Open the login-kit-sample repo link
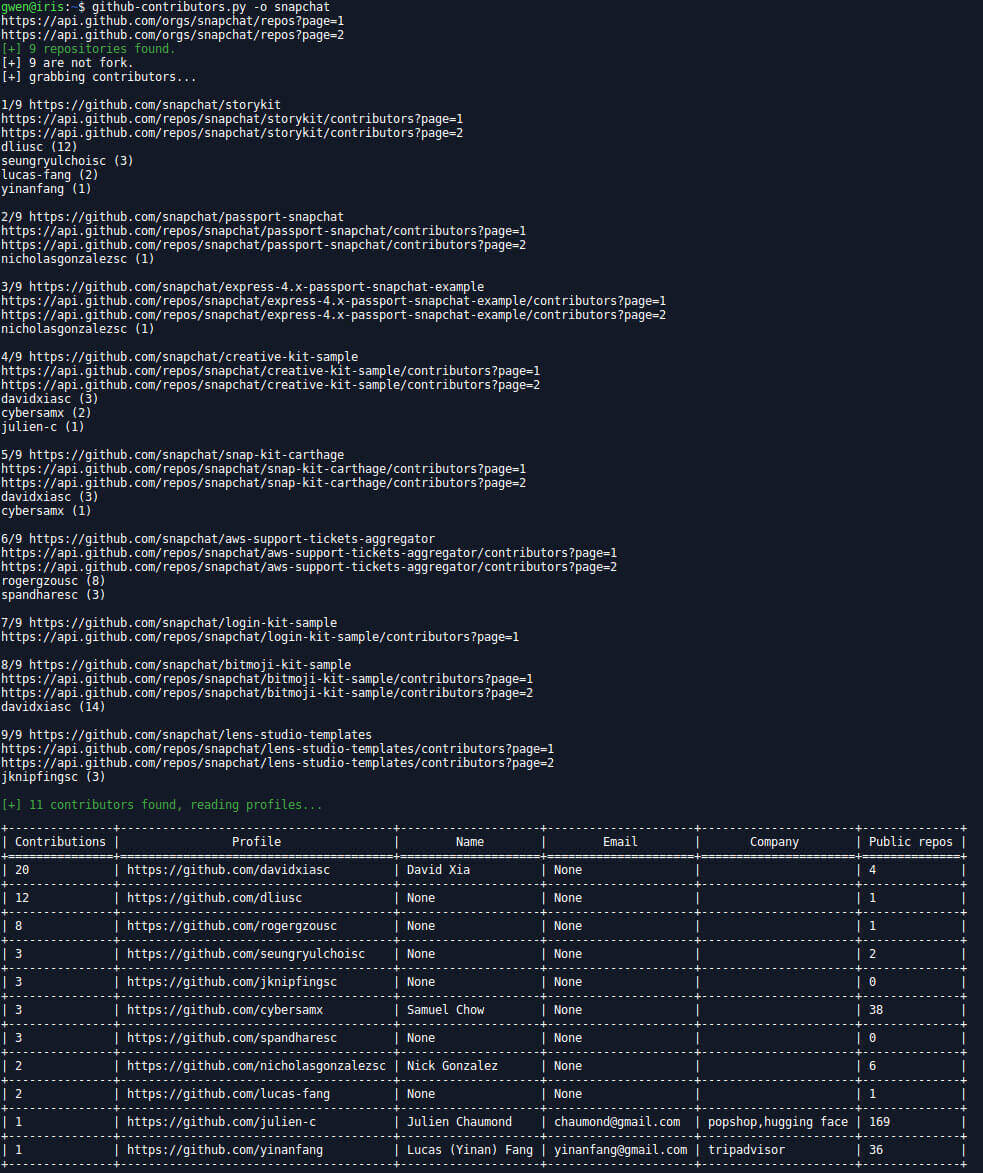This screenshot has width=983, height=1173. (x=183, y=623)
